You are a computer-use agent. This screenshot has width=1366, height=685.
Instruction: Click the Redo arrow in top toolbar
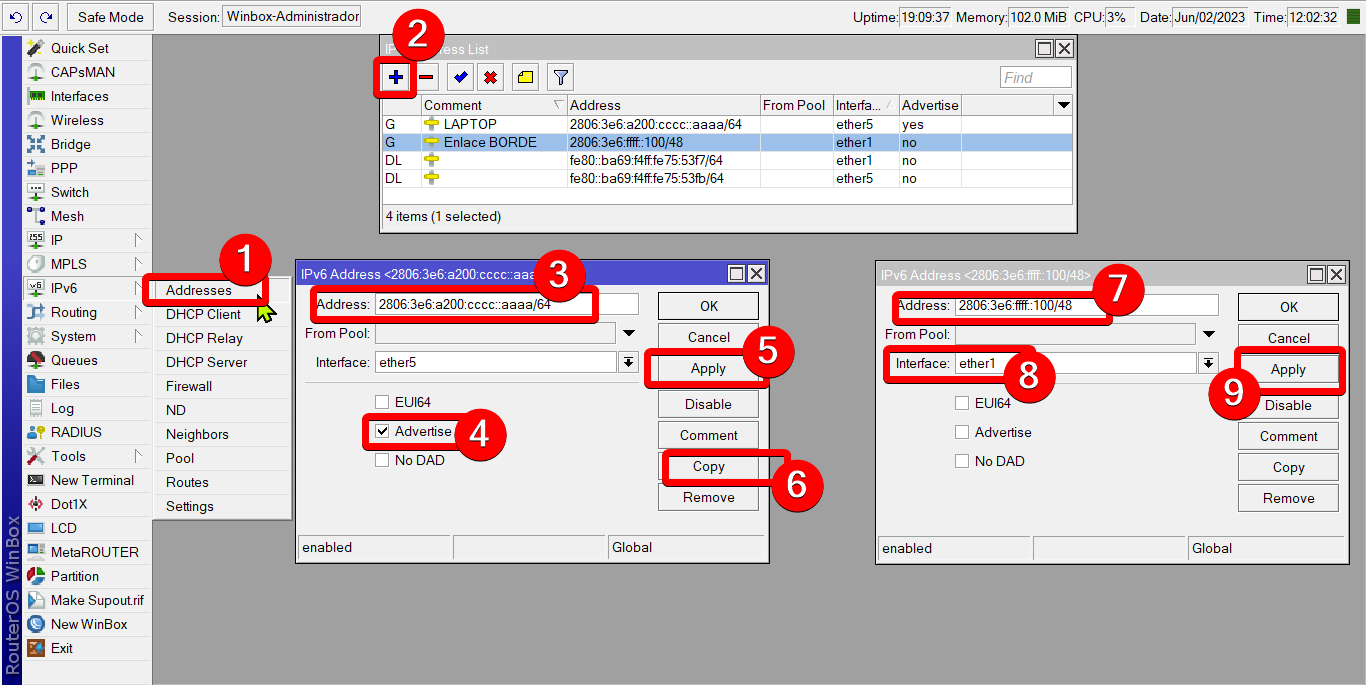tap(46, 16)
